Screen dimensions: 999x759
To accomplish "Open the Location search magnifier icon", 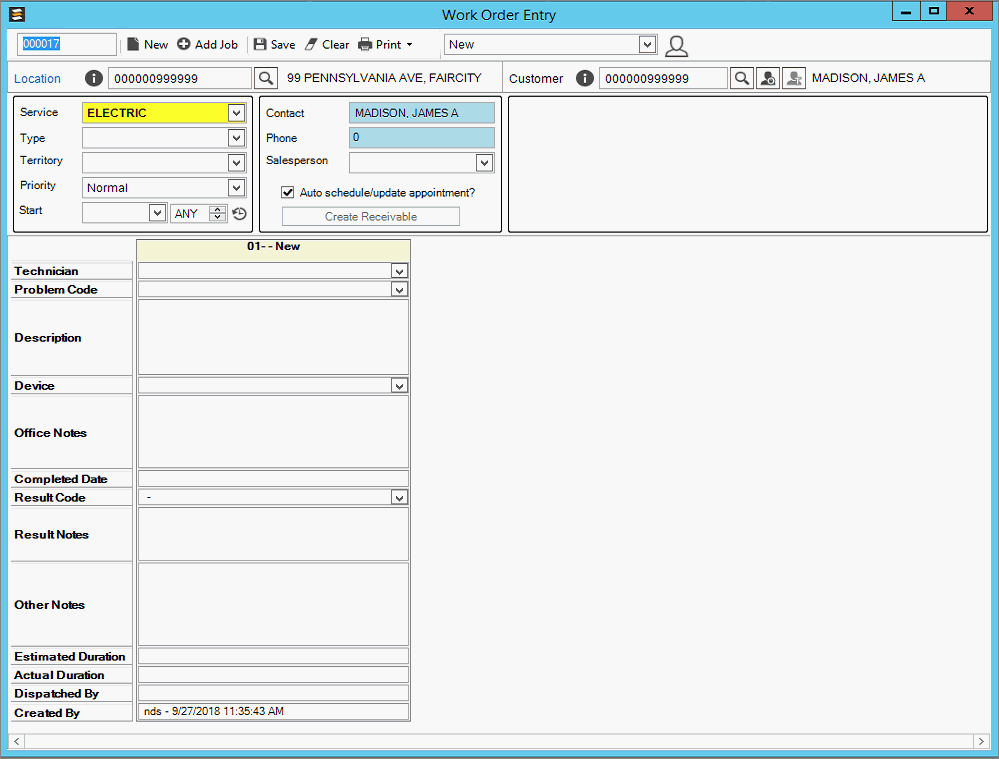I will (x=264, y=77).
